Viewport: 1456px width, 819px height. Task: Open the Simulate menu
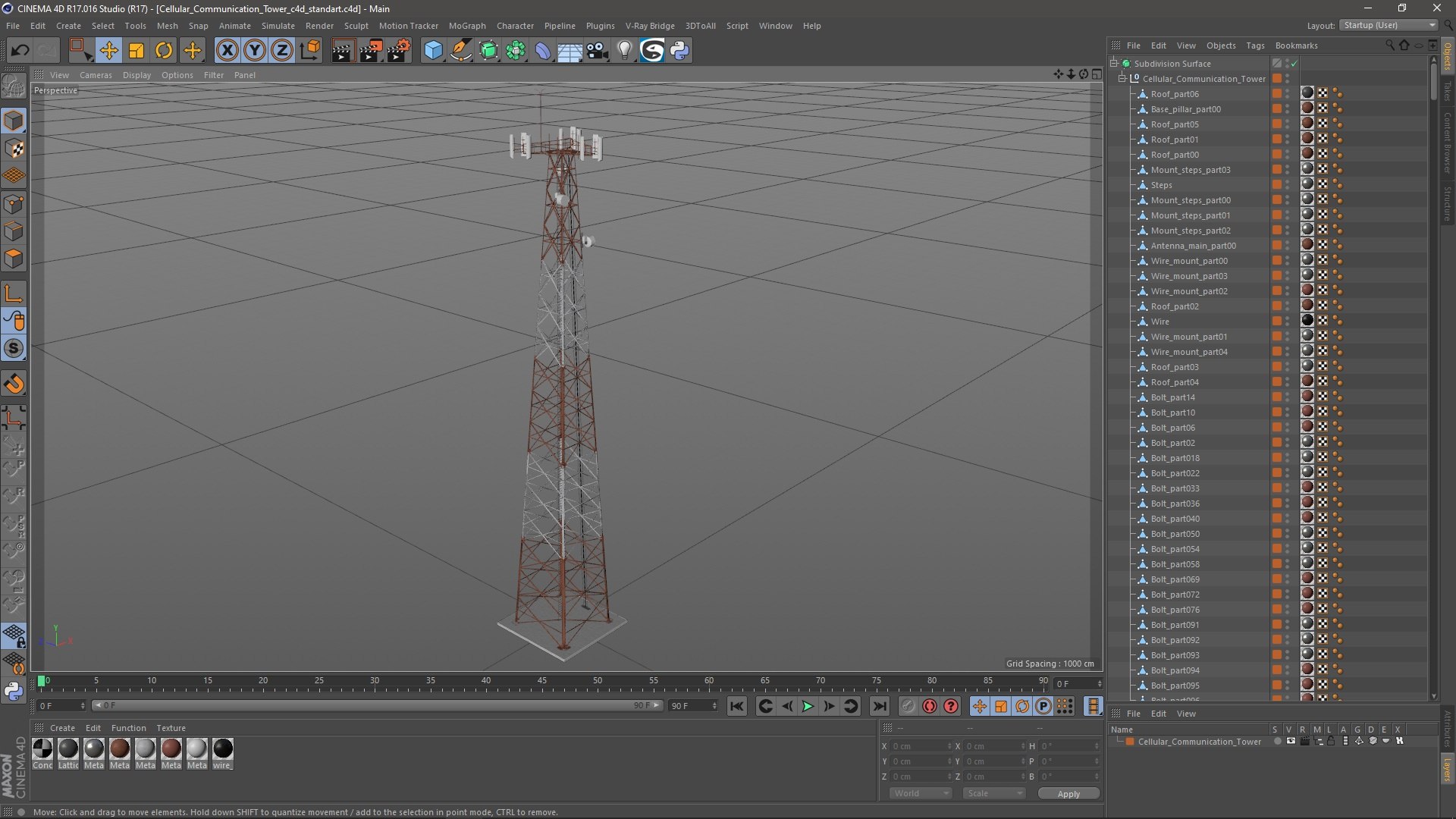point(278,26)
